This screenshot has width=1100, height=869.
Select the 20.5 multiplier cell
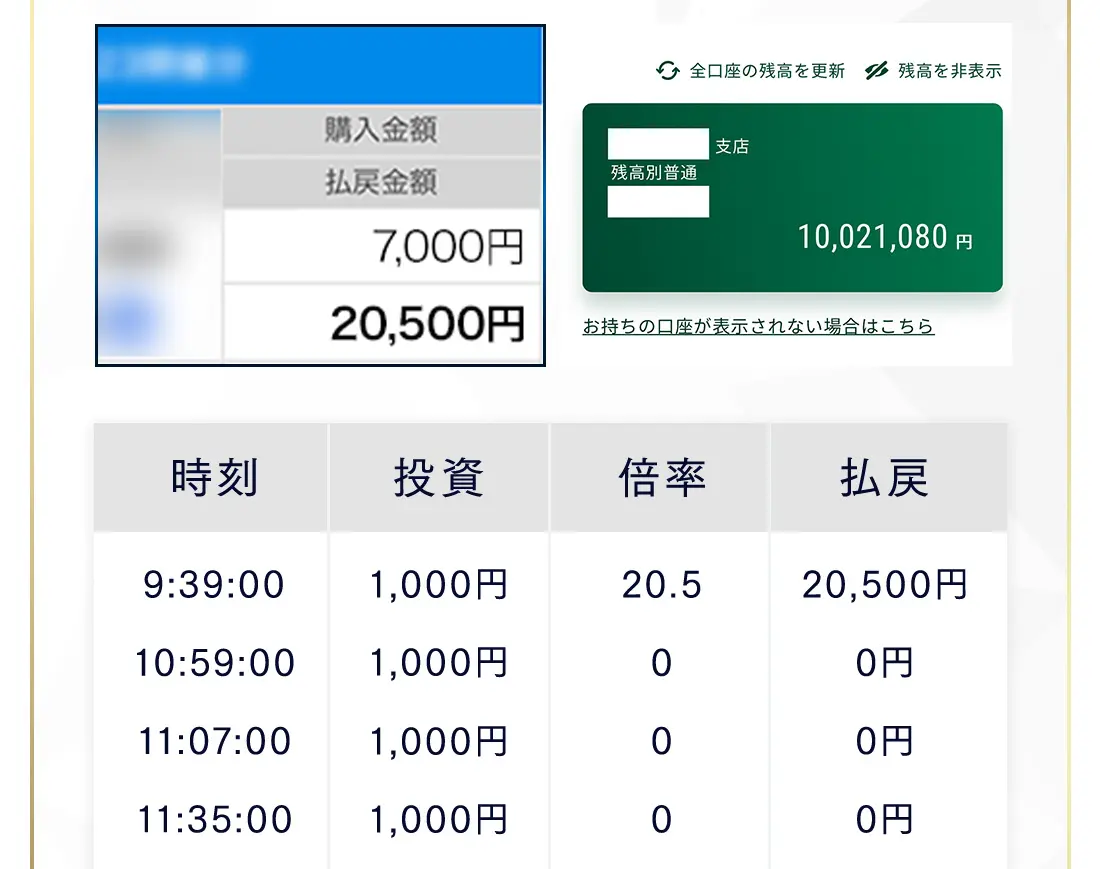(x=661, y=585)
